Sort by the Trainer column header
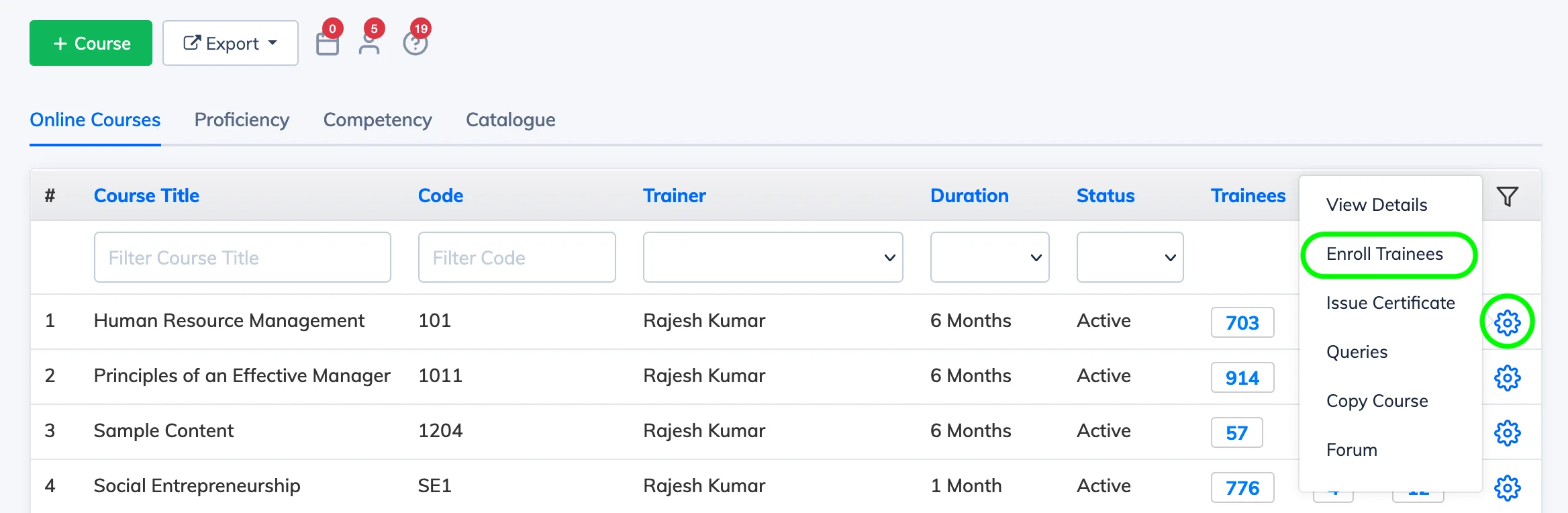 pos(675,195)
